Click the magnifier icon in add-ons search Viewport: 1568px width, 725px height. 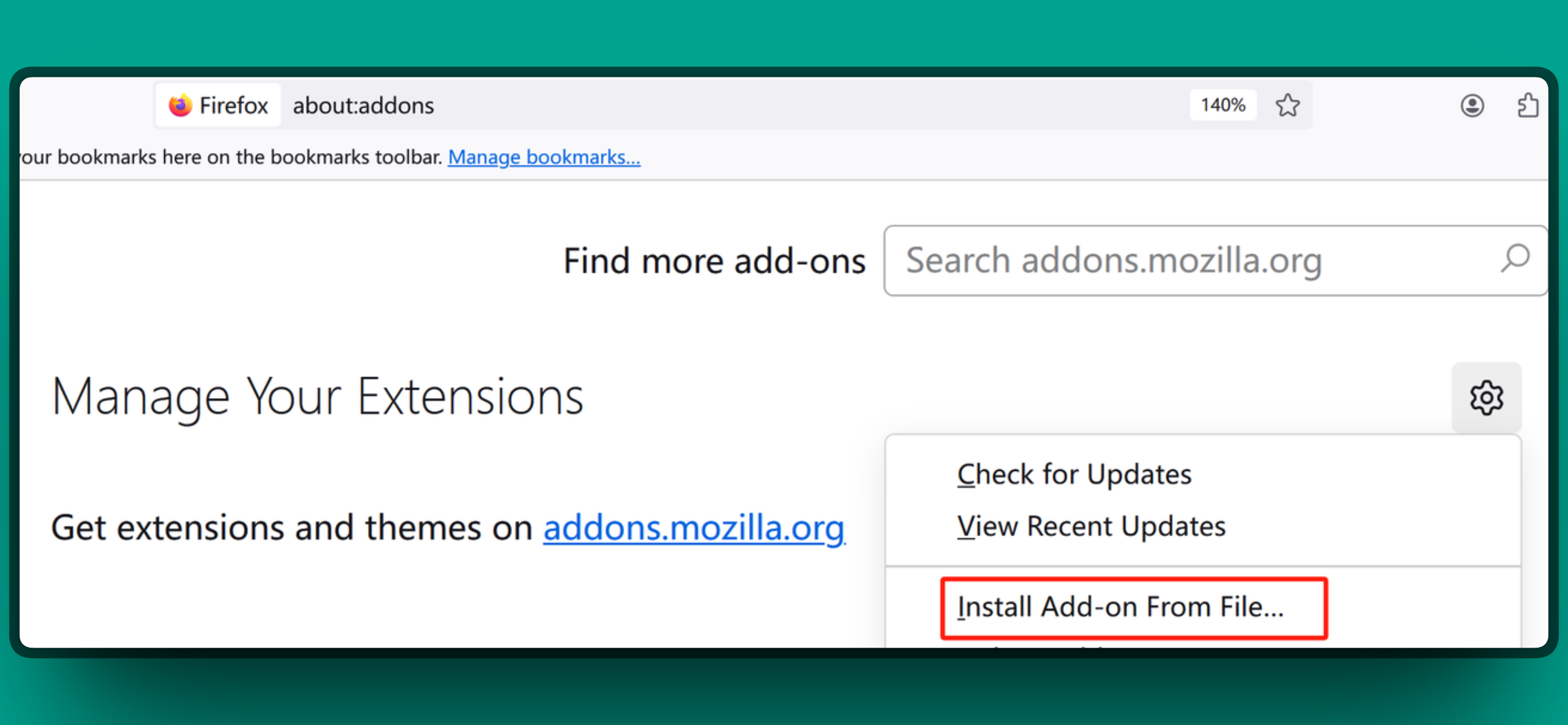point(1514,259)
